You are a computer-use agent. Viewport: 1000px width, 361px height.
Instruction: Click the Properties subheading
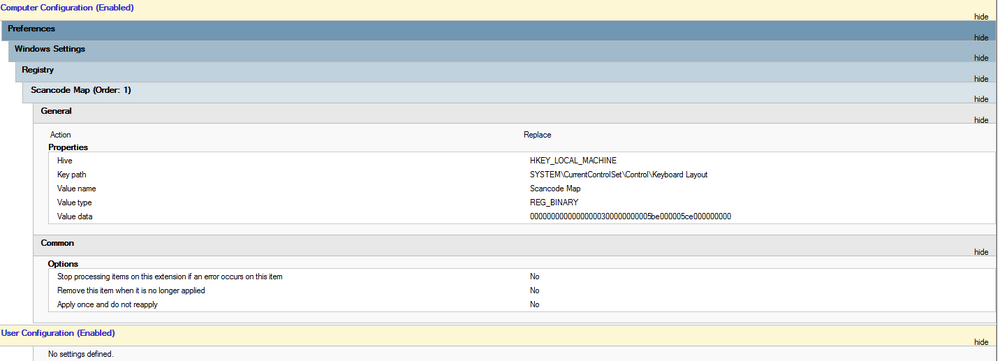pos(68,147)
